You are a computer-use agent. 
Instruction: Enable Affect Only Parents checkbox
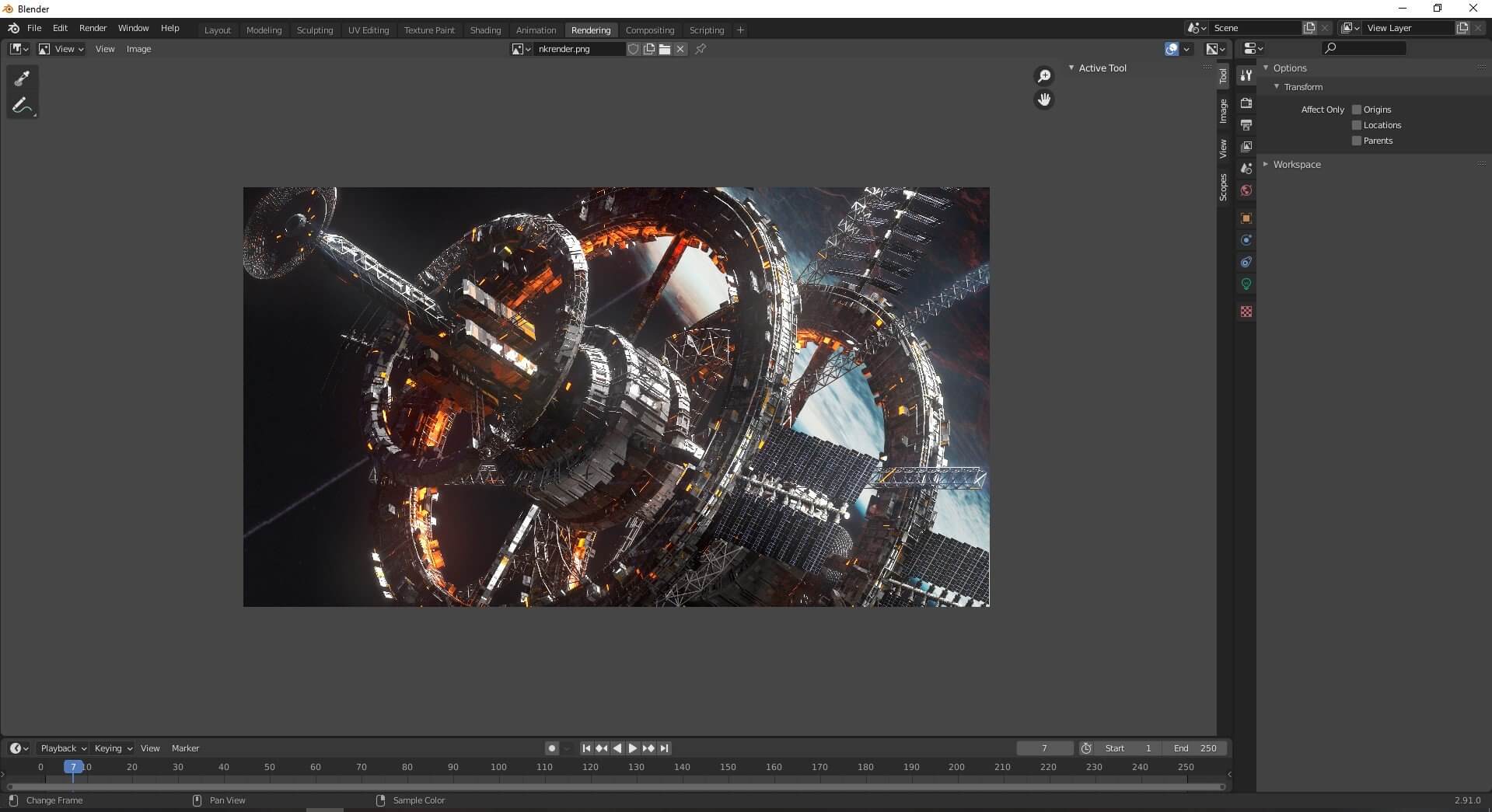[1357, 141]
